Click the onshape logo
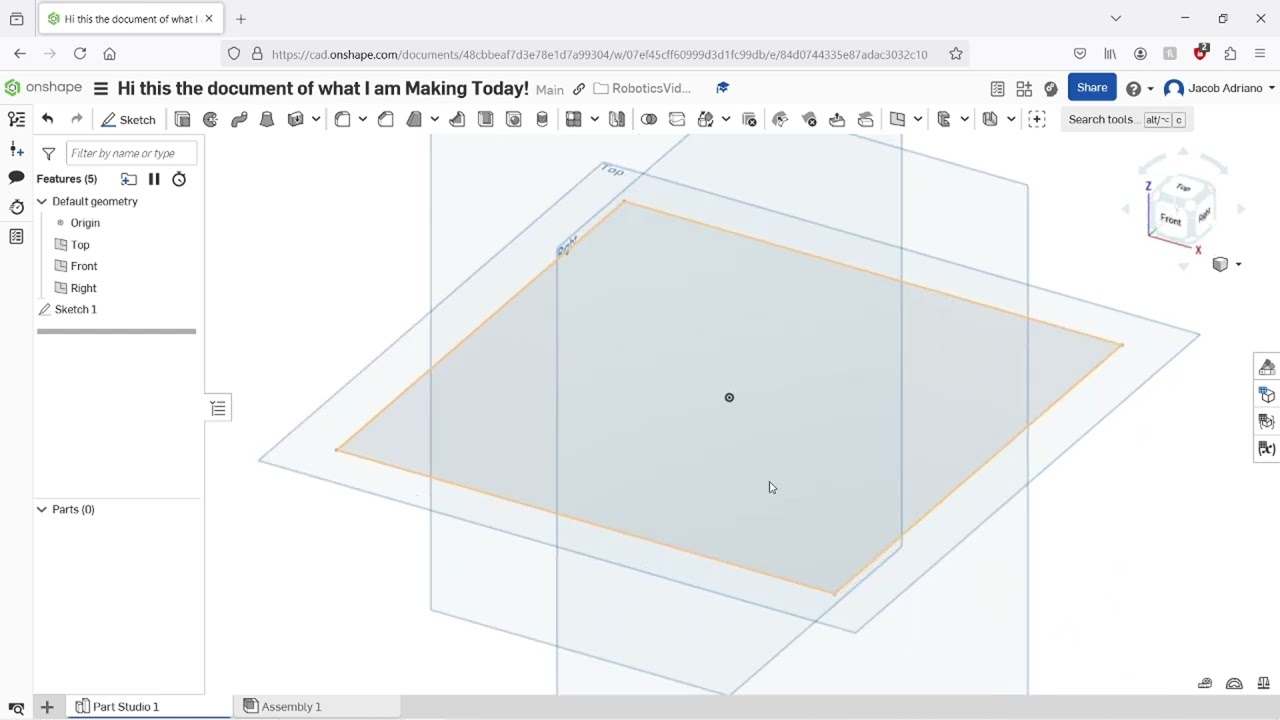 coord(43,88)
